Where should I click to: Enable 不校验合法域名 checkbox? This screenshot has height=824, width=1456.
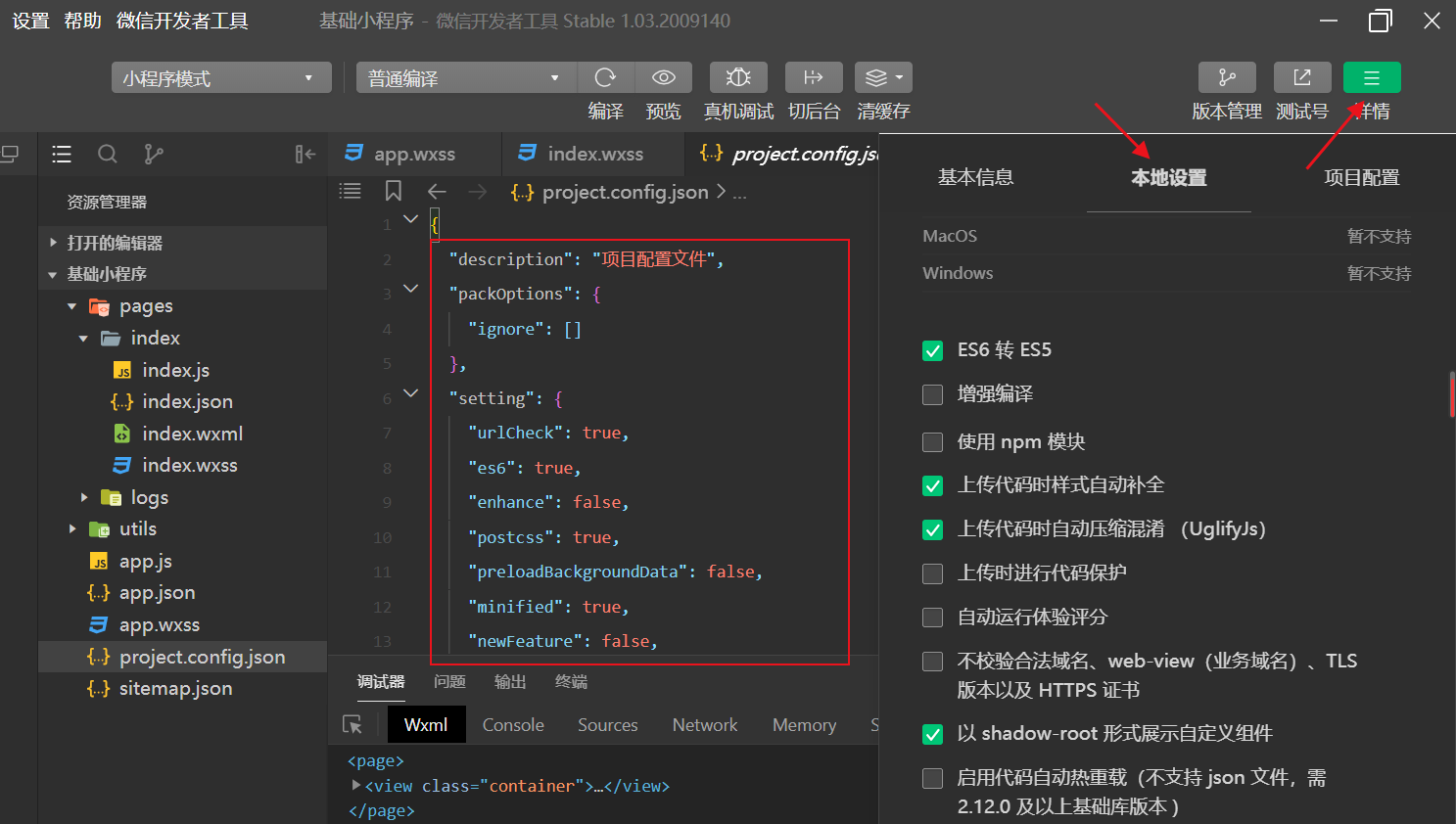click(932, 662)
